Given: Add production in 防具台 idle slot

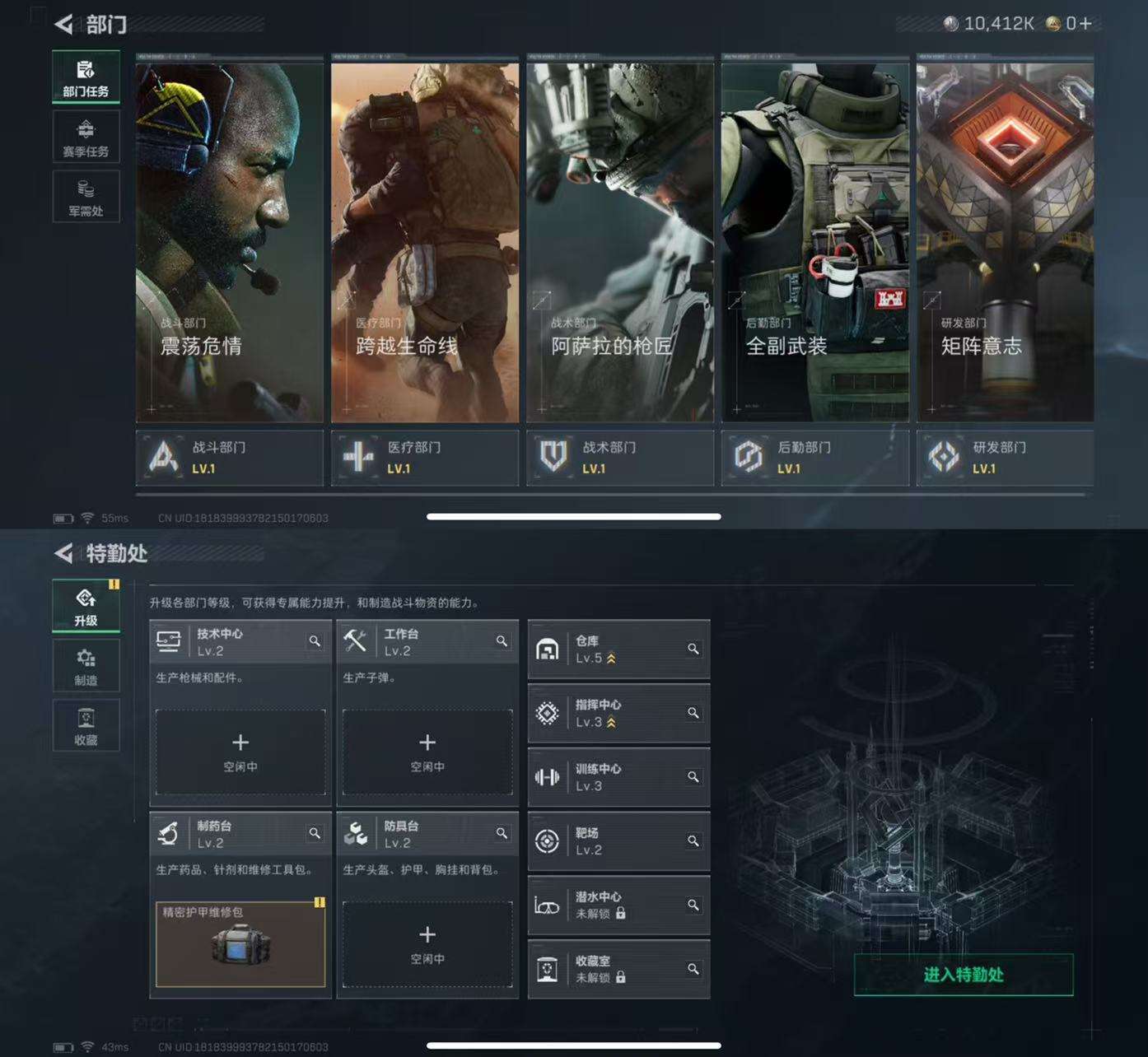Looking at the screenshot, I should (427, 943).
